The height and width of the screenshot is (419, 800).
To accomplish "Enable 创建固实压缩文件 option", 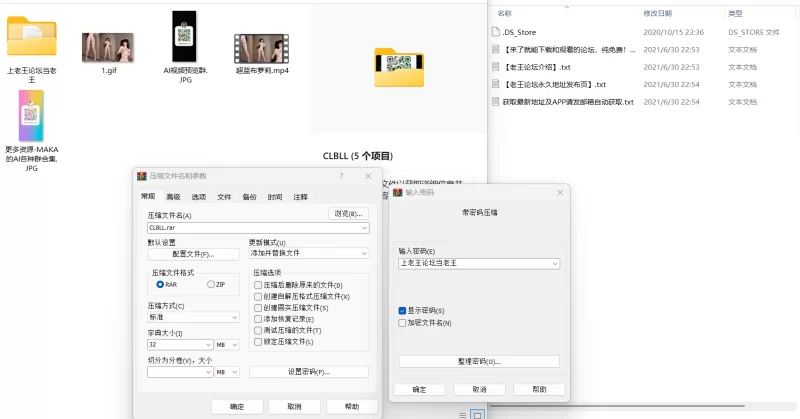I will tap(258, 308).
